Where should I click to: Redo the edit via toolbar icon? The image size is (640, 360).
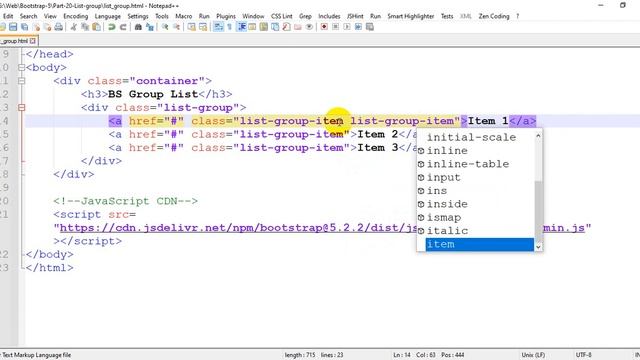(123, 27)
